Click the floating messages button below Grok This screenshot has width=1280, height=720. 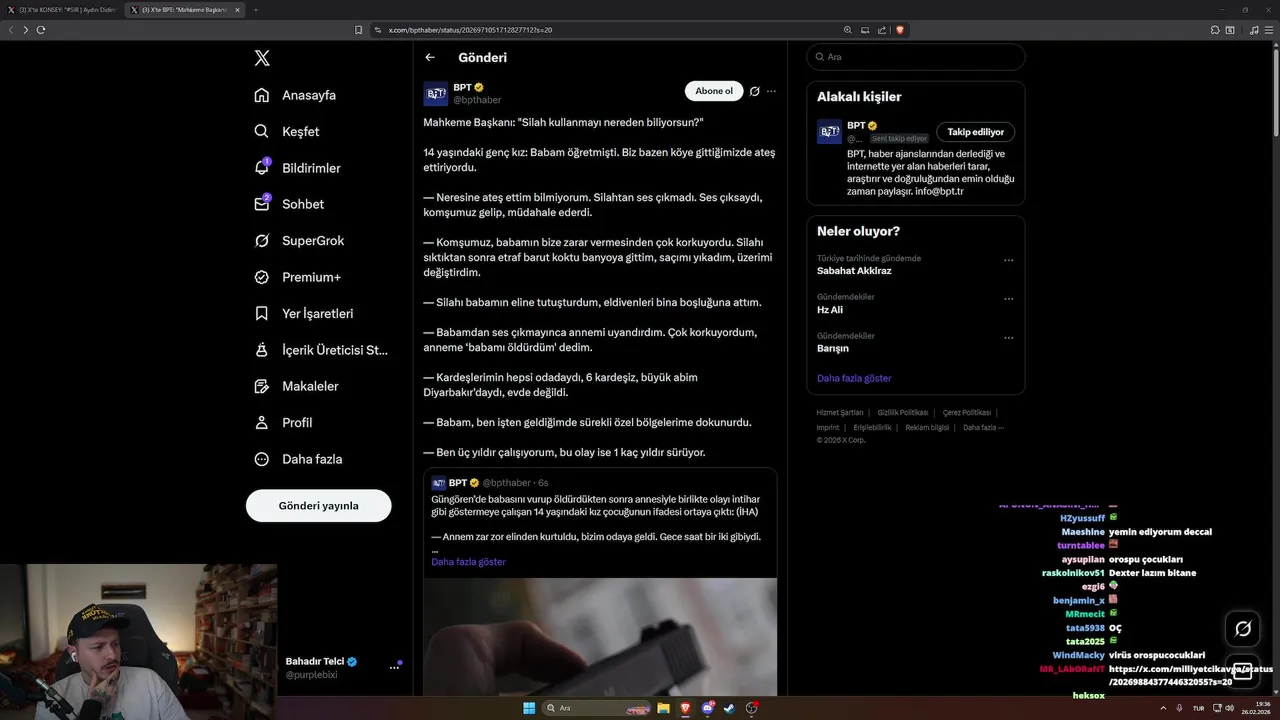(1243, 672)
